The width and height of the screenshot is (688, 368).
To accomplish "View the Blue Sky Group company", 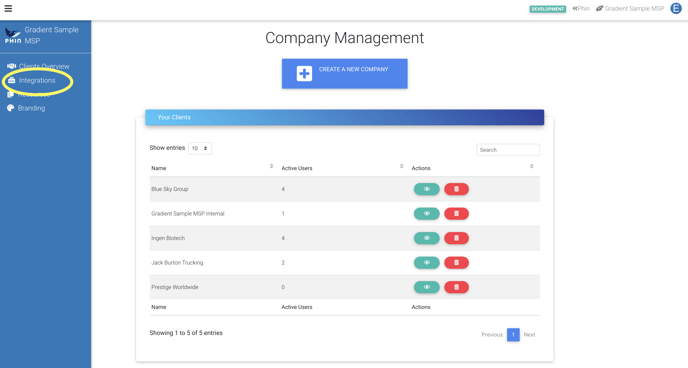I will pyautogui.click(x=426, y=189).
